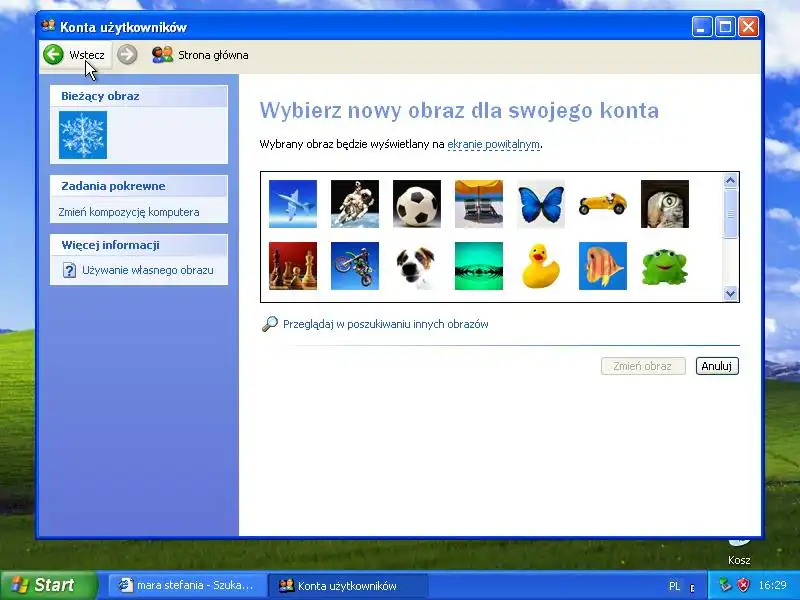Screen dimensions: 800x600
Task: Switch to mara stefania taskbar window
Action: (x=187, y=585)
